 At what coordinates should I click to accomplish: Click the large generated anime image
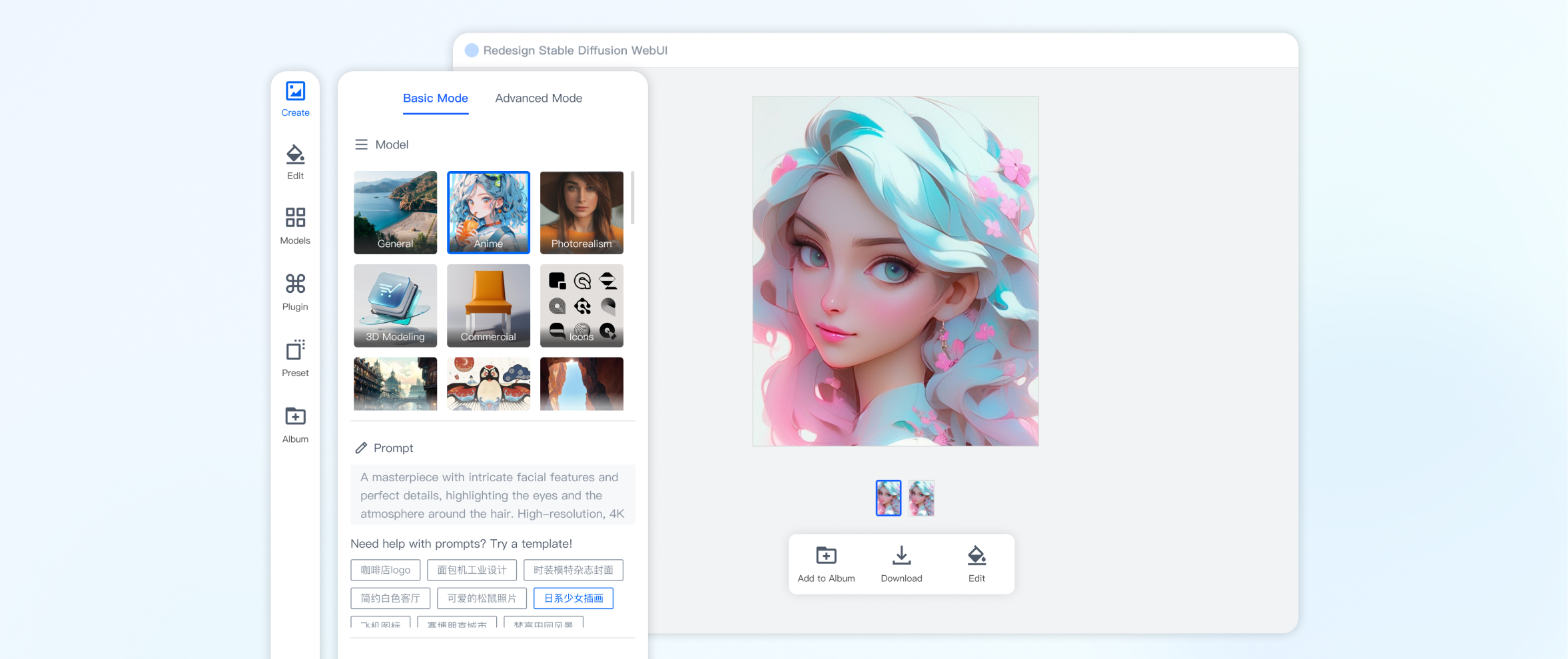click(895, 271)
